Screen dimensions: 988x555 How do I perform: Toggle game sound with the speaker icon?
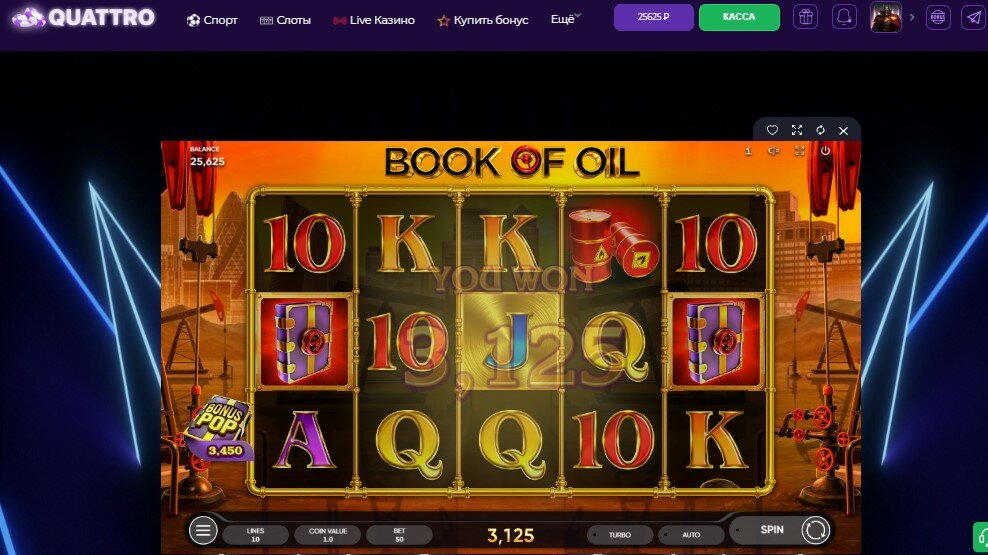774,151
